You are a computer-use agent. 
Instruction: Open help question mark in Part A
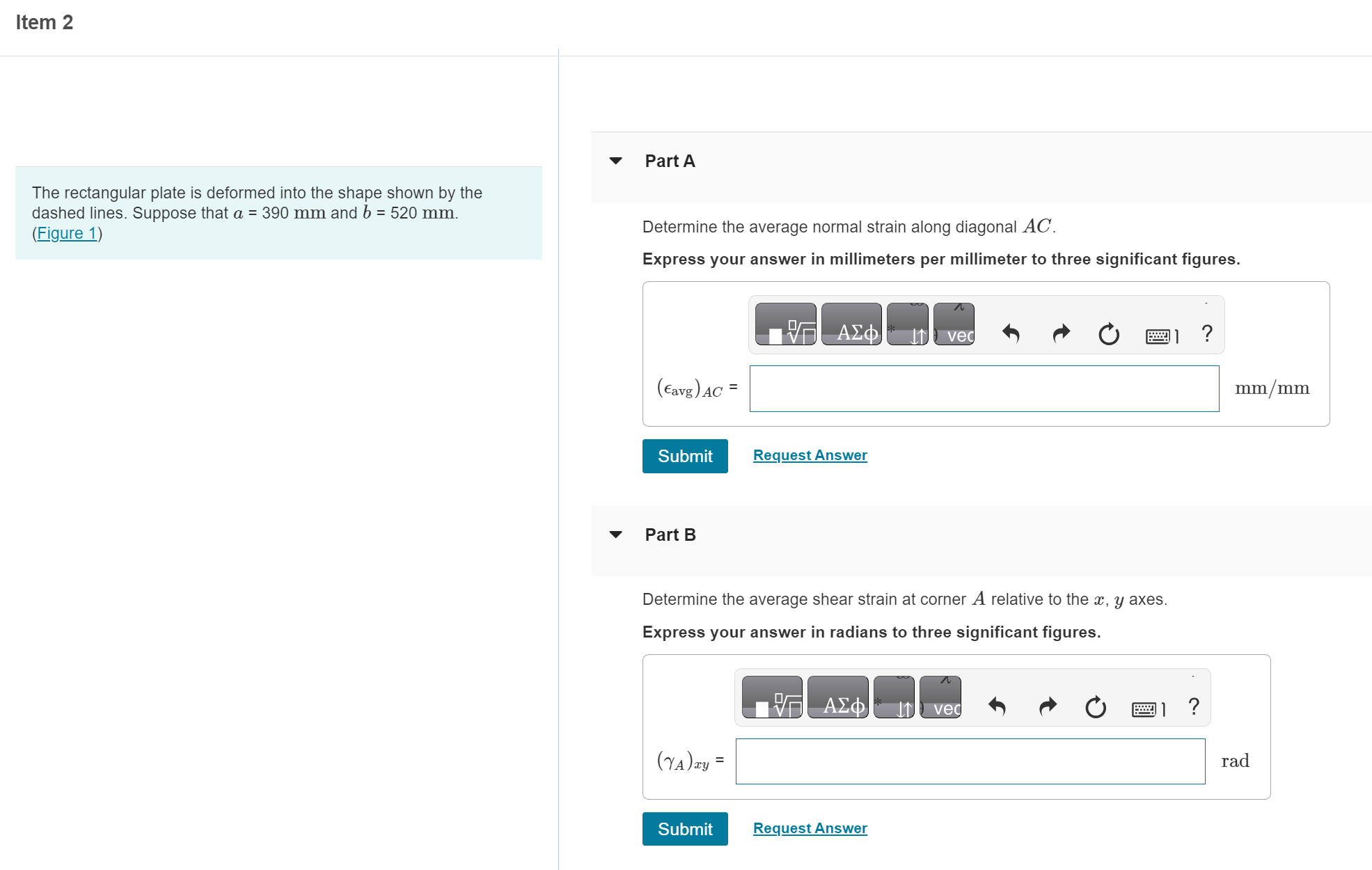point(1207,333)
